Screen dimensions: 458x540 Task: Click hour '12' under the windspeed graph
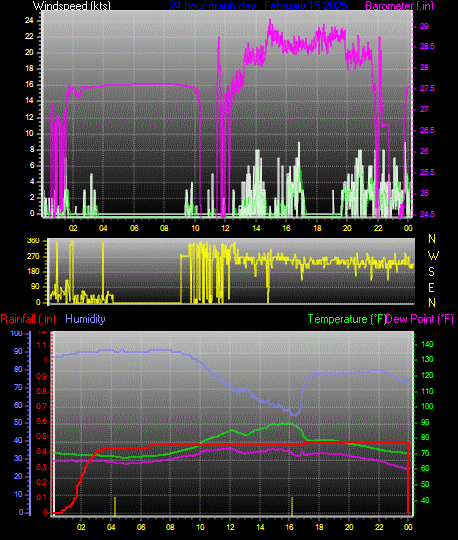click(226, 228)
